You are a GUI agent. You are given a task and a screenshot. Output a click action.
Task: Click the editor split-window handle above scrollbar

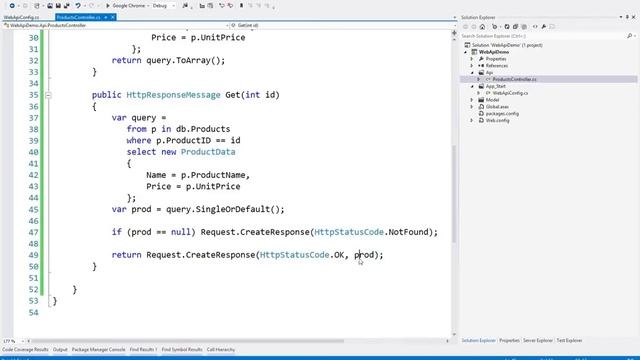(454, 33)
